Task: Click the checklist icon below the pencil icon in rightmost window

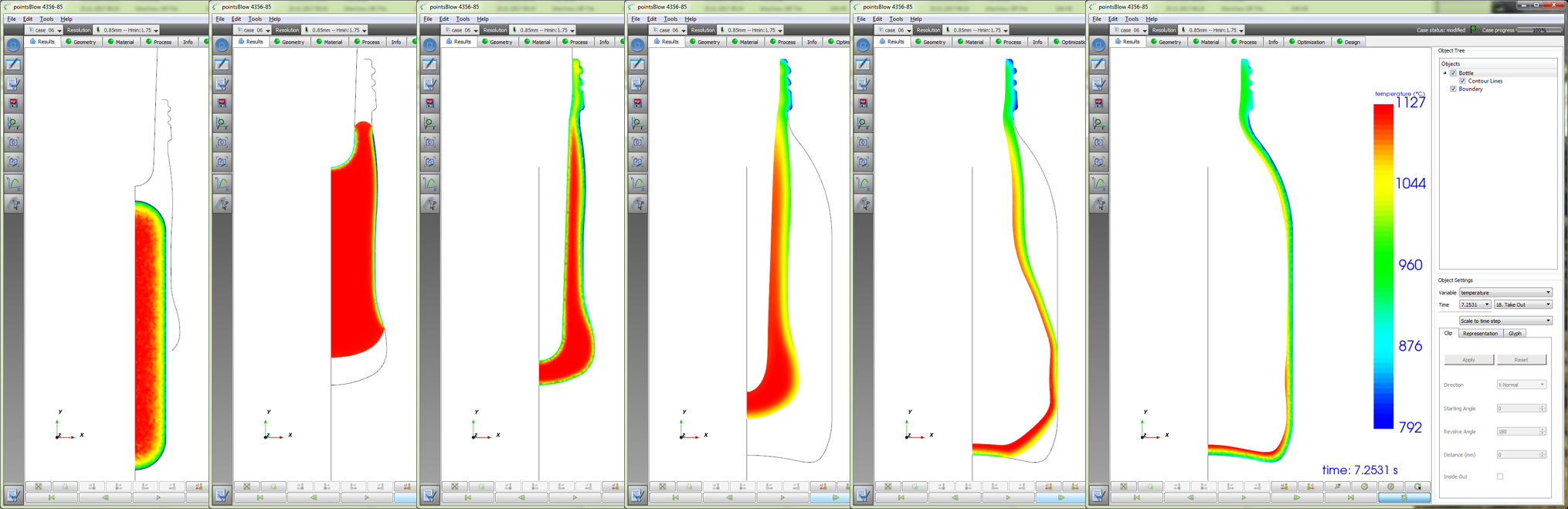Action: click(x=1098, y=83)
